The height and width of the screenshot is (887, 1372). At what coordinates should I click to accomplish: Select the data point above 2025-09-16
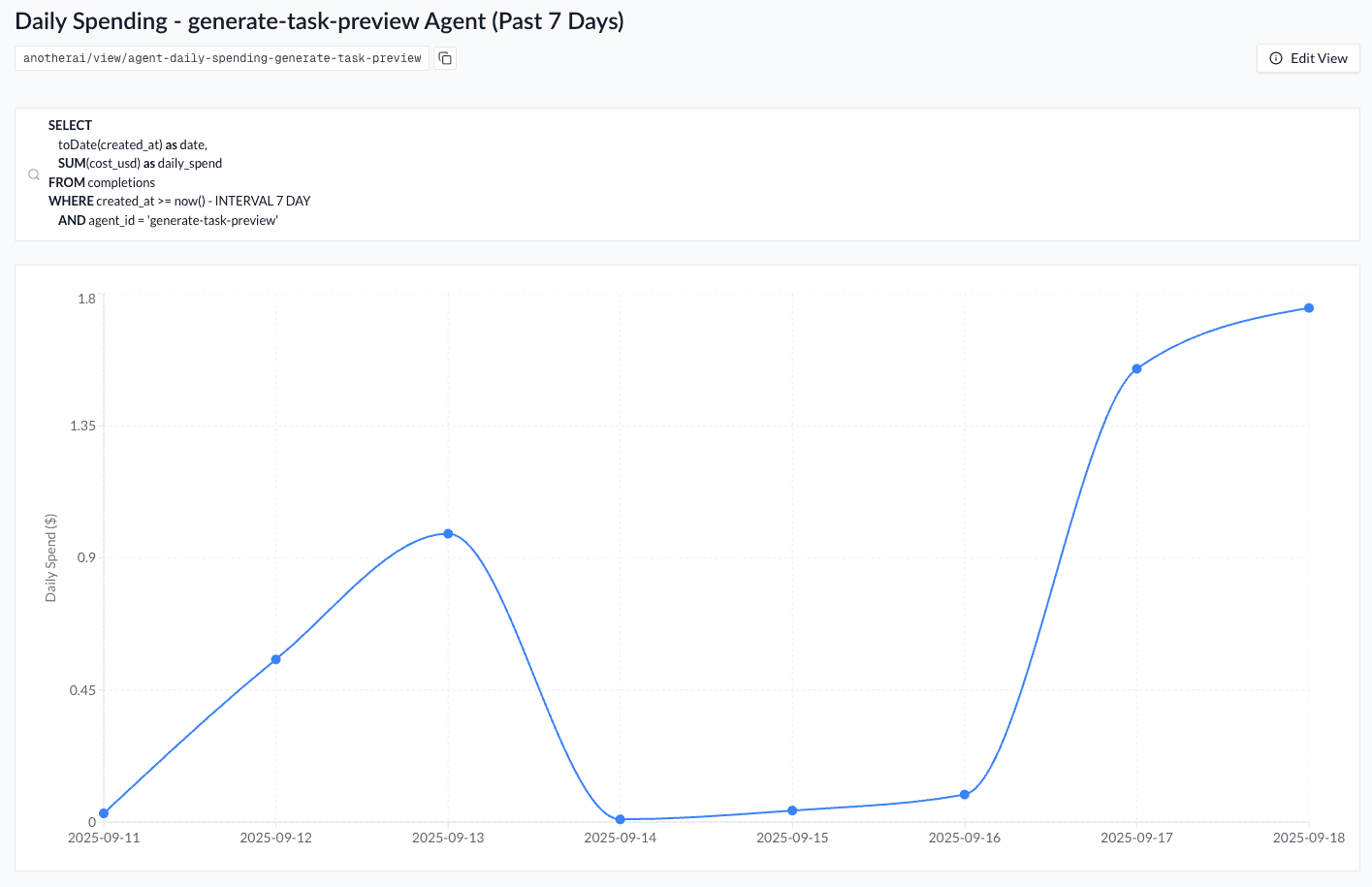[965, 794]
